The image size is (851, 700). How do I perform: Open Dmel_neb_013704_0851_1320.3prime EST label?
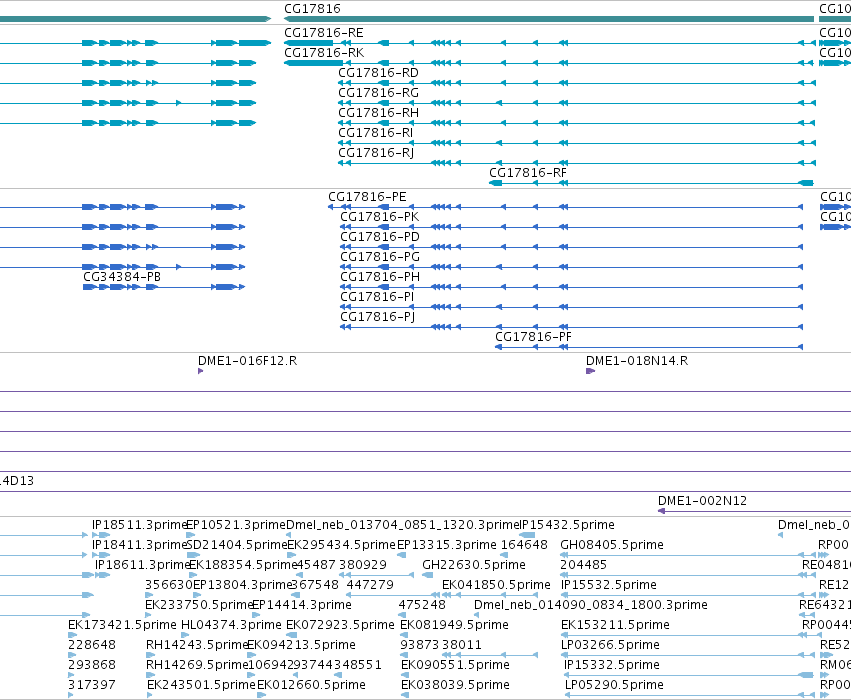[x=403, y=525]
